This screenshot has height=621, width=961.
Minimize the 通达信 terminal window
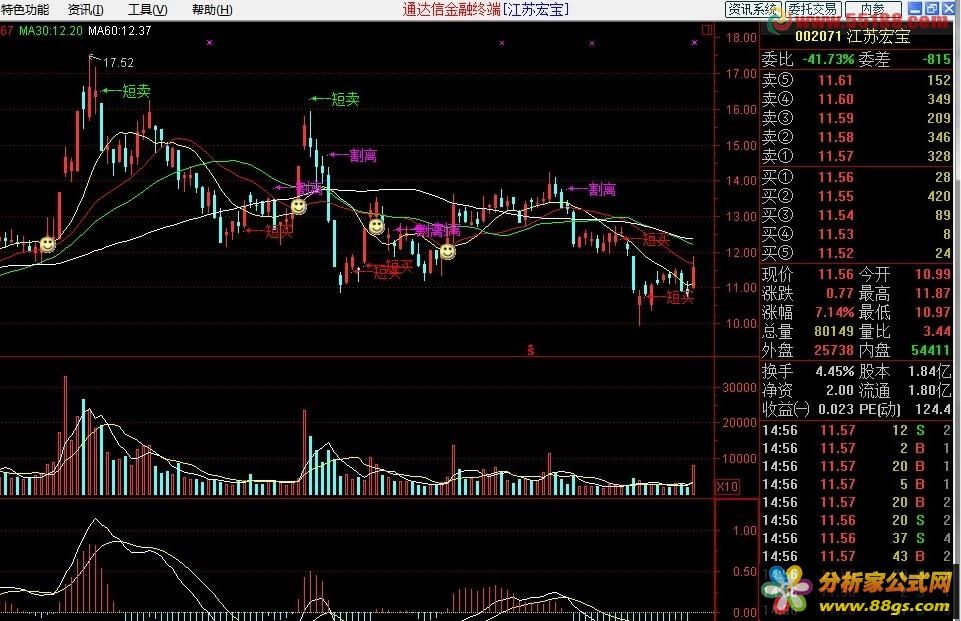(x=915, y=9)
